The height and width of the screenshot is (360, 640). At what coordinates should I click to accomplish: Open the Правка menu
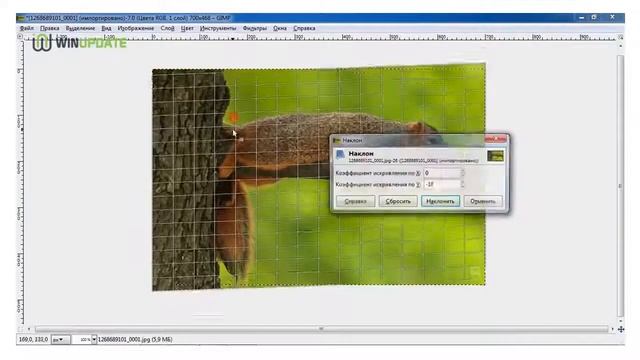click(x=49, y=28)
